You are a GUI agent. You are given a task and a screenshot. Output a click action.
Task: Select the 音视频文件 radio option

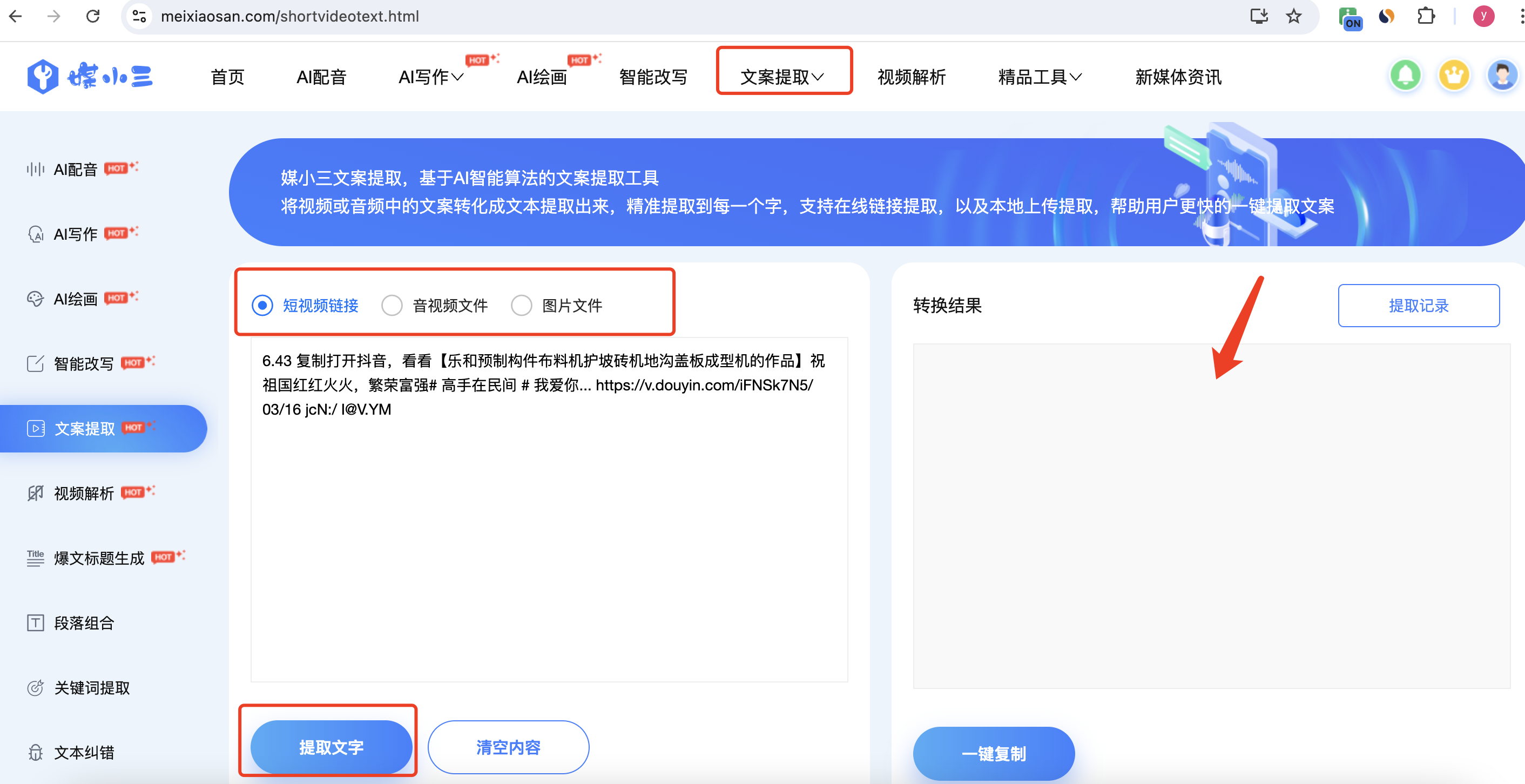(392, 306)
